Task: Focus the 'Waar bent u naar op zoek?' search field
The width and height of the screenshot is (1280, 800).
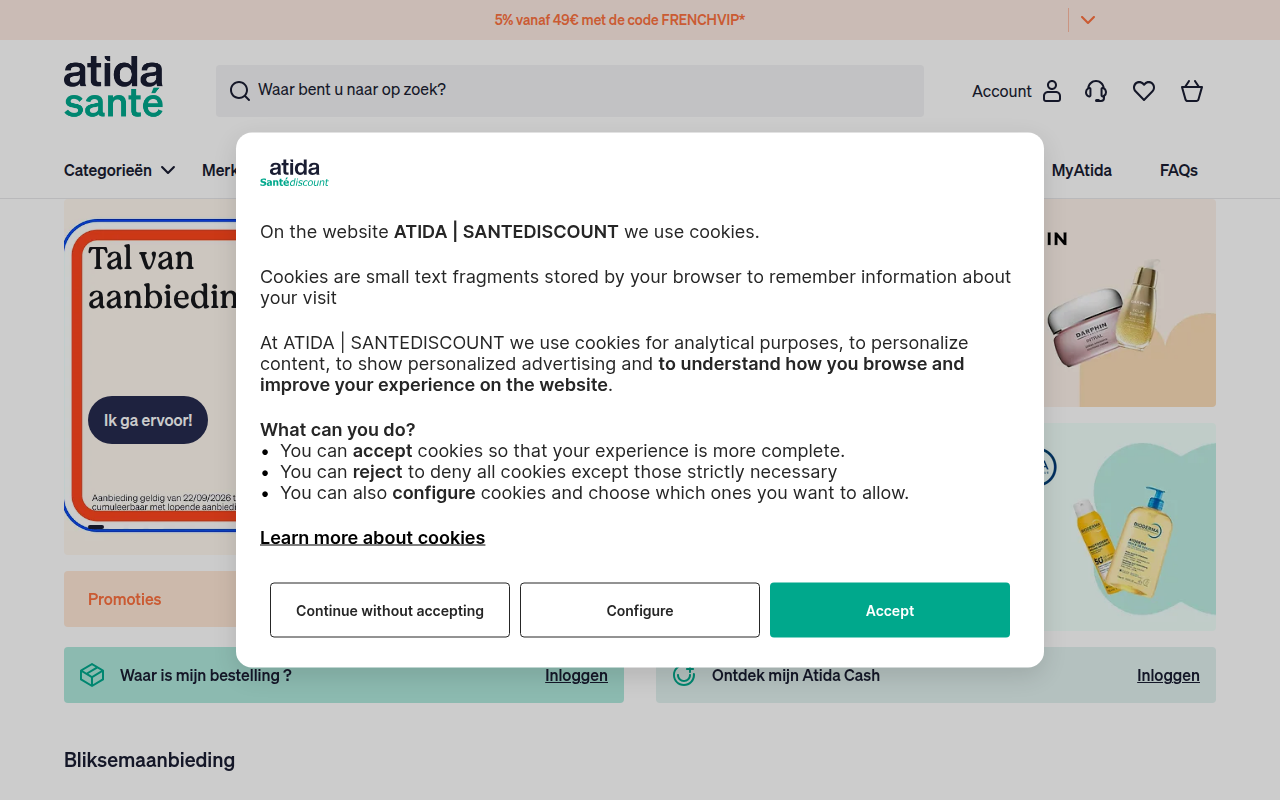Action: click(570, 91)
